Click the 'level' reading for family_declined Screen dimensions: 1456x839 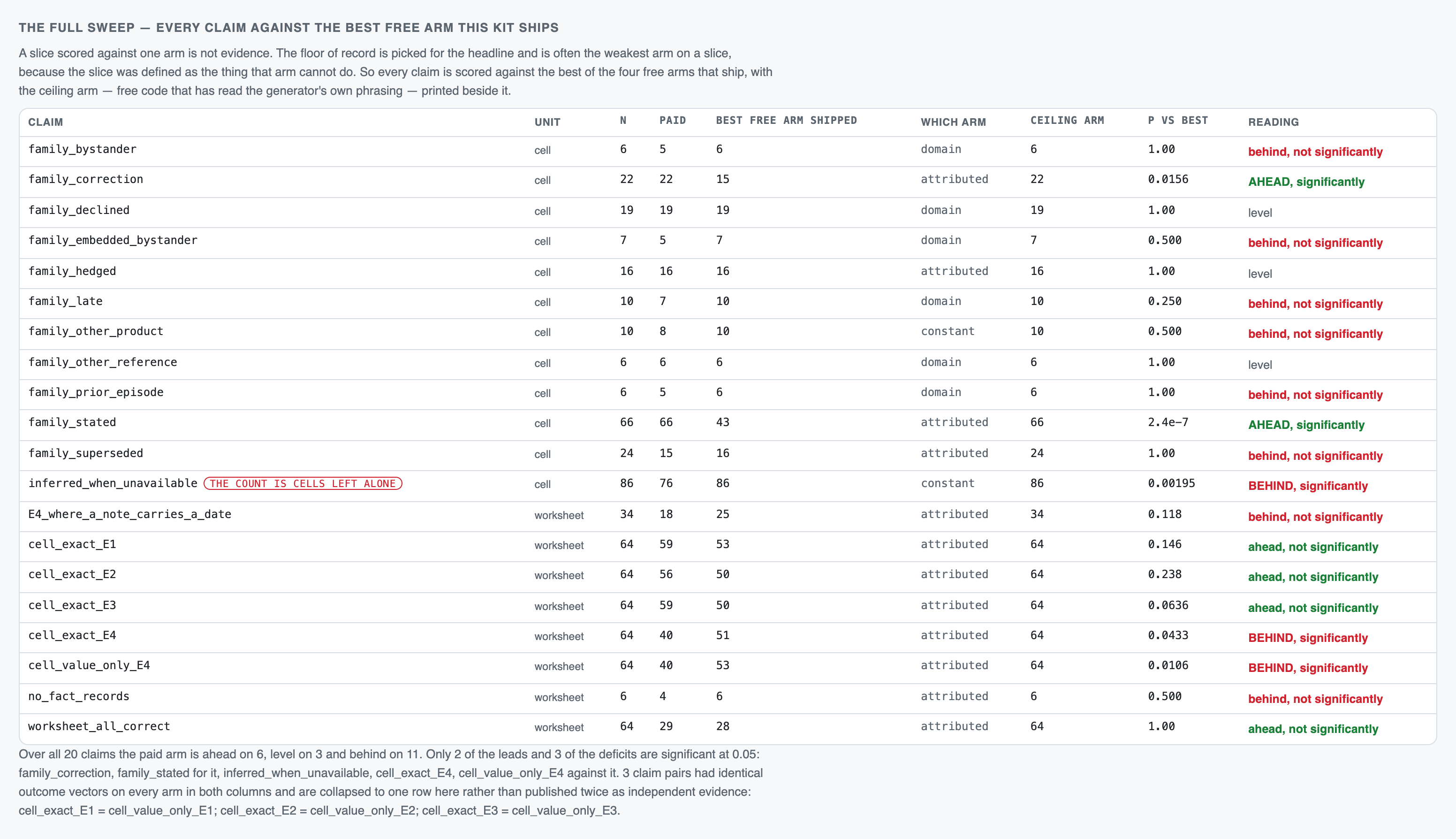coord(1259,213)
